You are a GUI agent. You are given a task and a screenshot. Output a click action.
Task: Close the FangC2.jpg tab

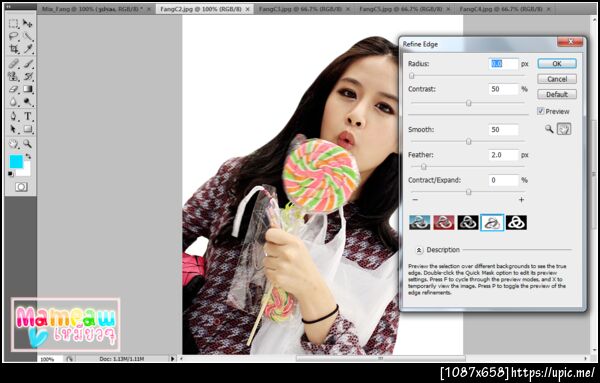coord(248,9)
